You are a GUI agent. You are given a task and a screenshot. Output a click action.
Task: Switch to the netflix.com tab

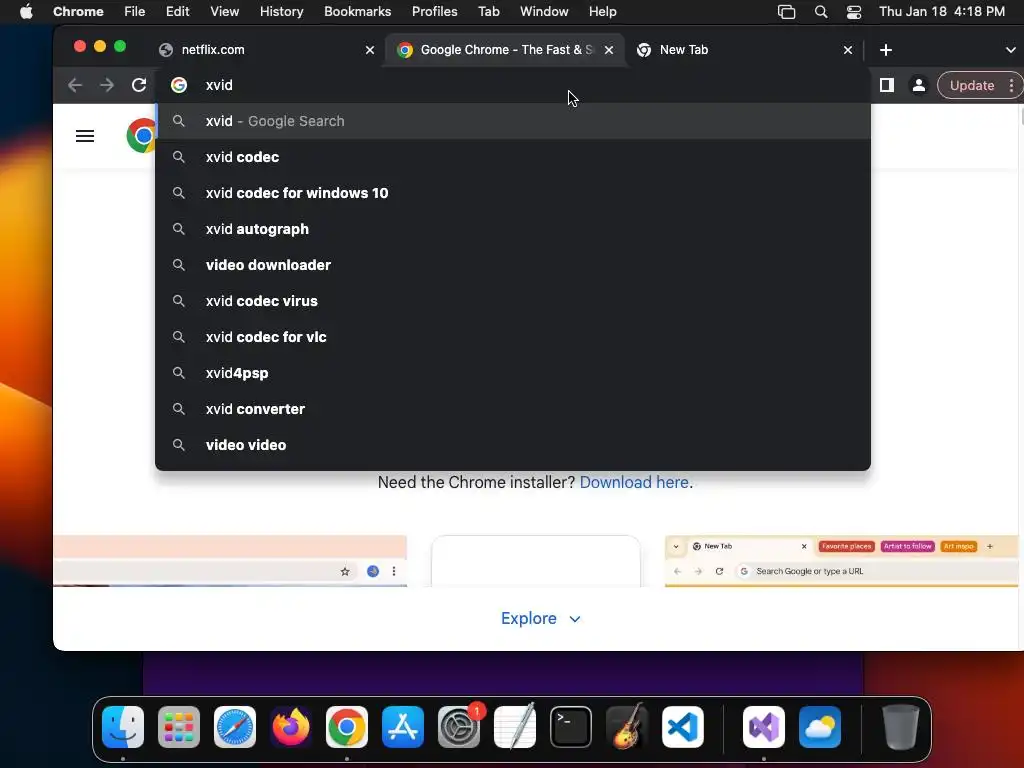coord(266,50)
